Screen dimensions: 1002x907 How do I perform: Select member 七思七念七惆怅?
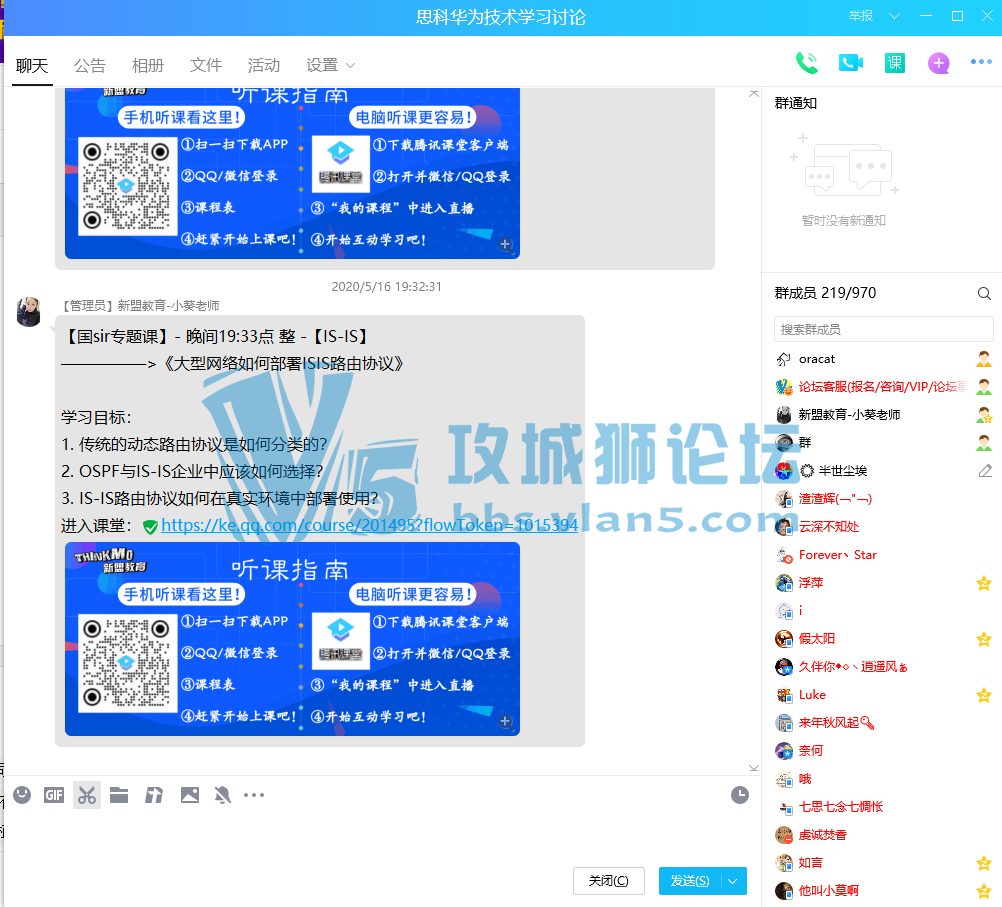tap(883, 807)
